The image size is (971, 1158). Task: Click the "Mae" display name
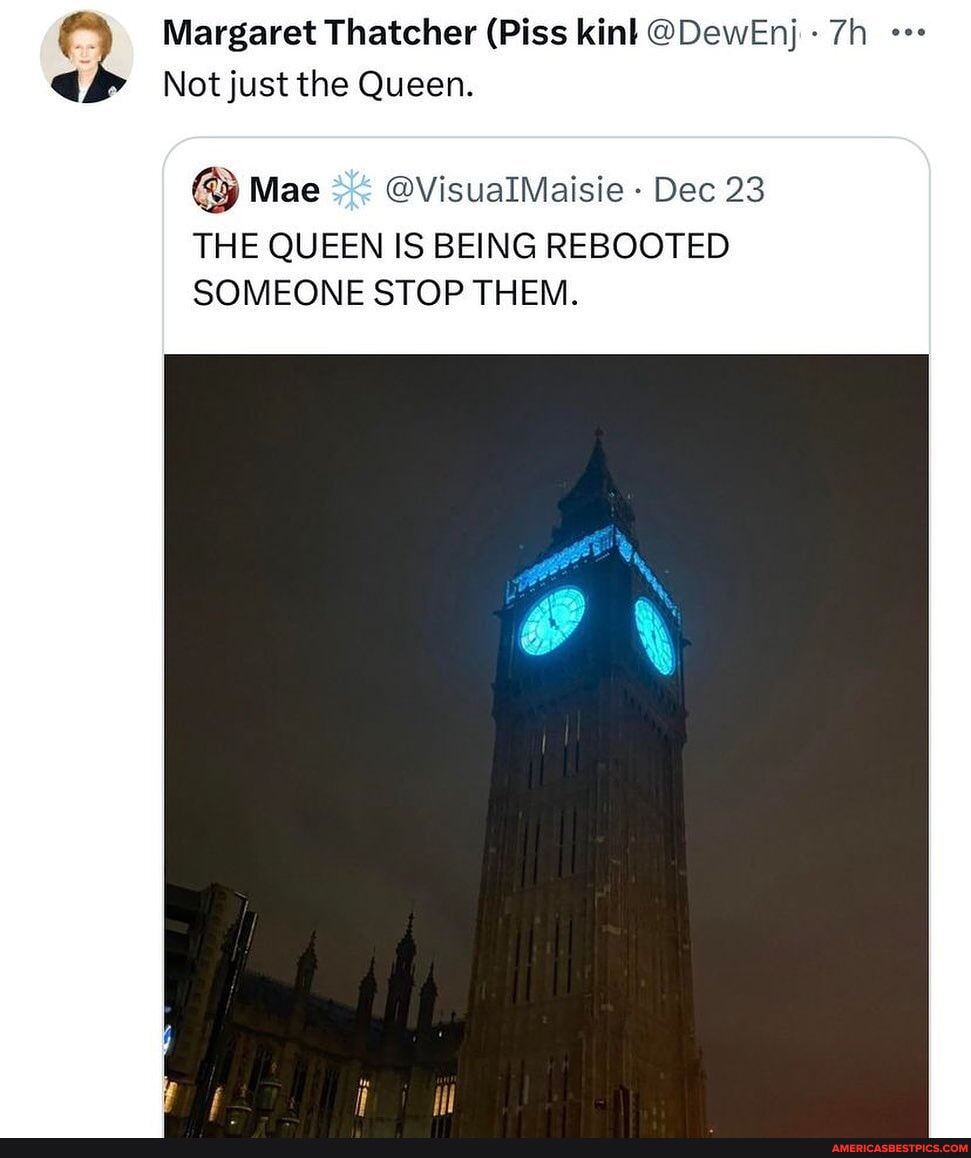click(284, 190)
